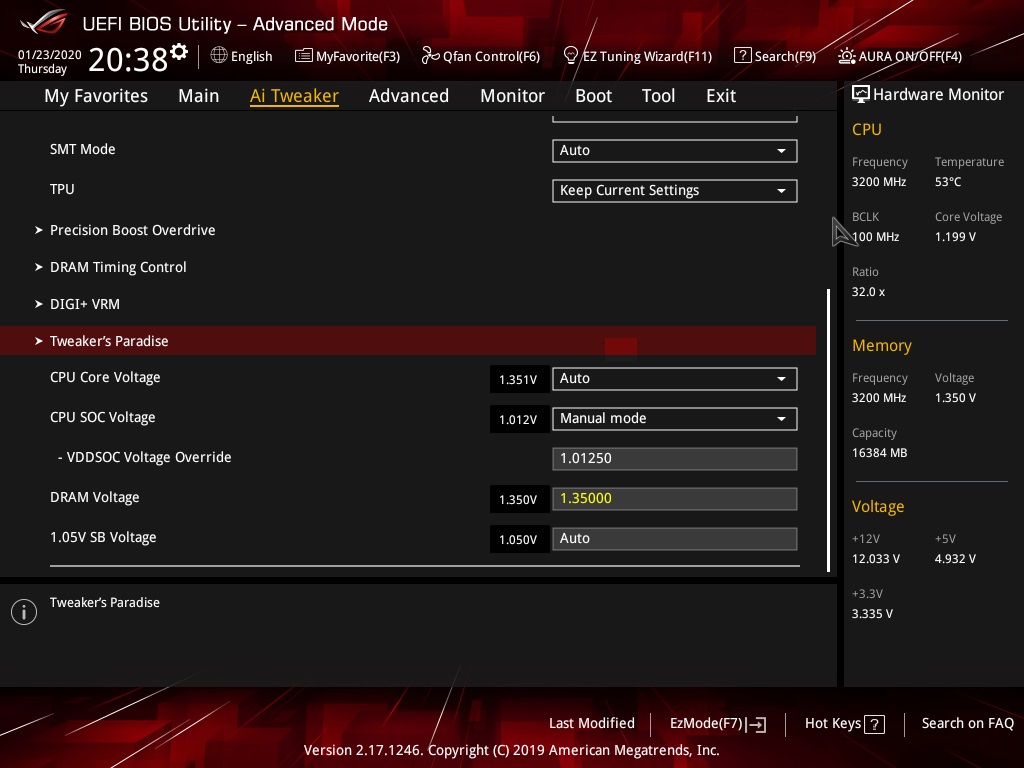Click the SMT Mode label
Viewport: 1024px width, 768px height.
tap(82, 150)
